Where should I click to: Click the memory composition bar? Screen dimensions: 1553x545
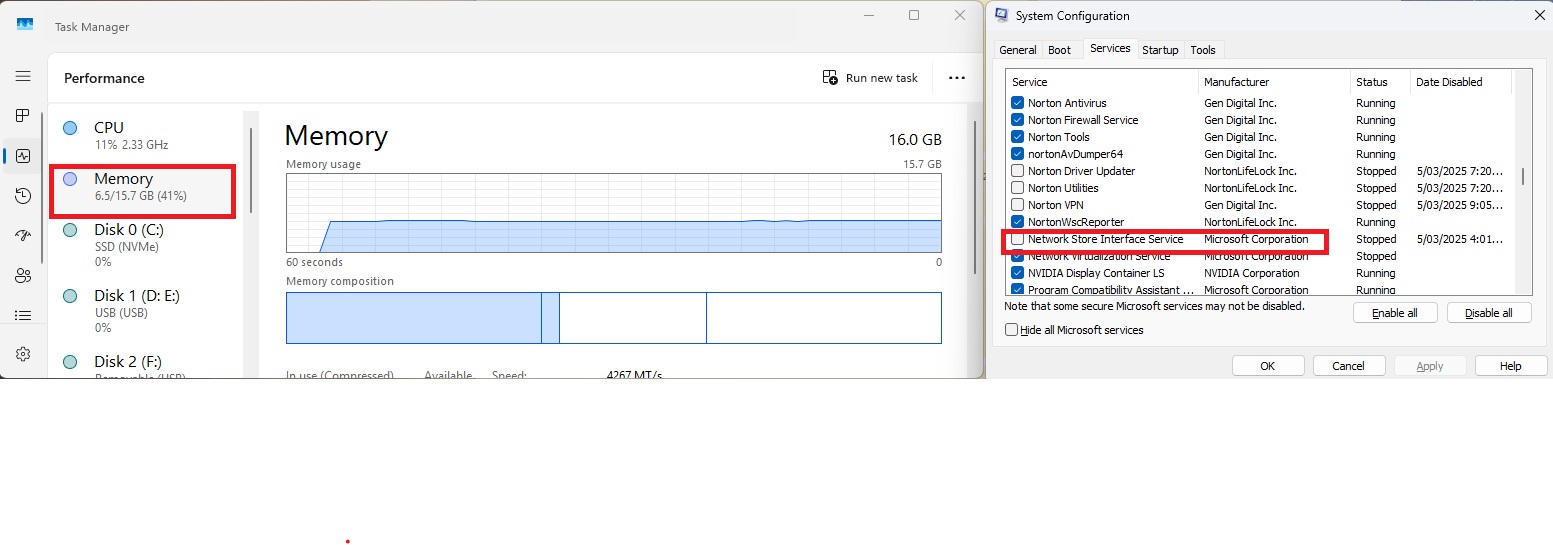[x=614, y=318]
